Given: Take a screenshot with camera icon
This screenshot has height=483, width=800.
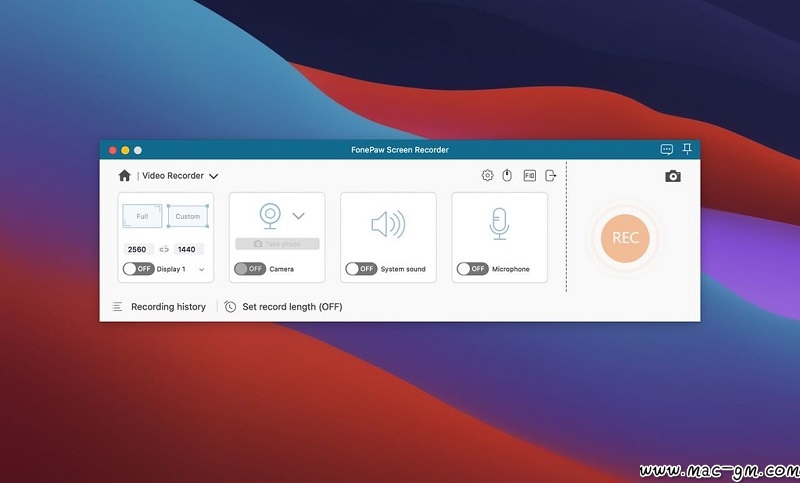Looking at the screenshot, I should [x=673, y=176].
